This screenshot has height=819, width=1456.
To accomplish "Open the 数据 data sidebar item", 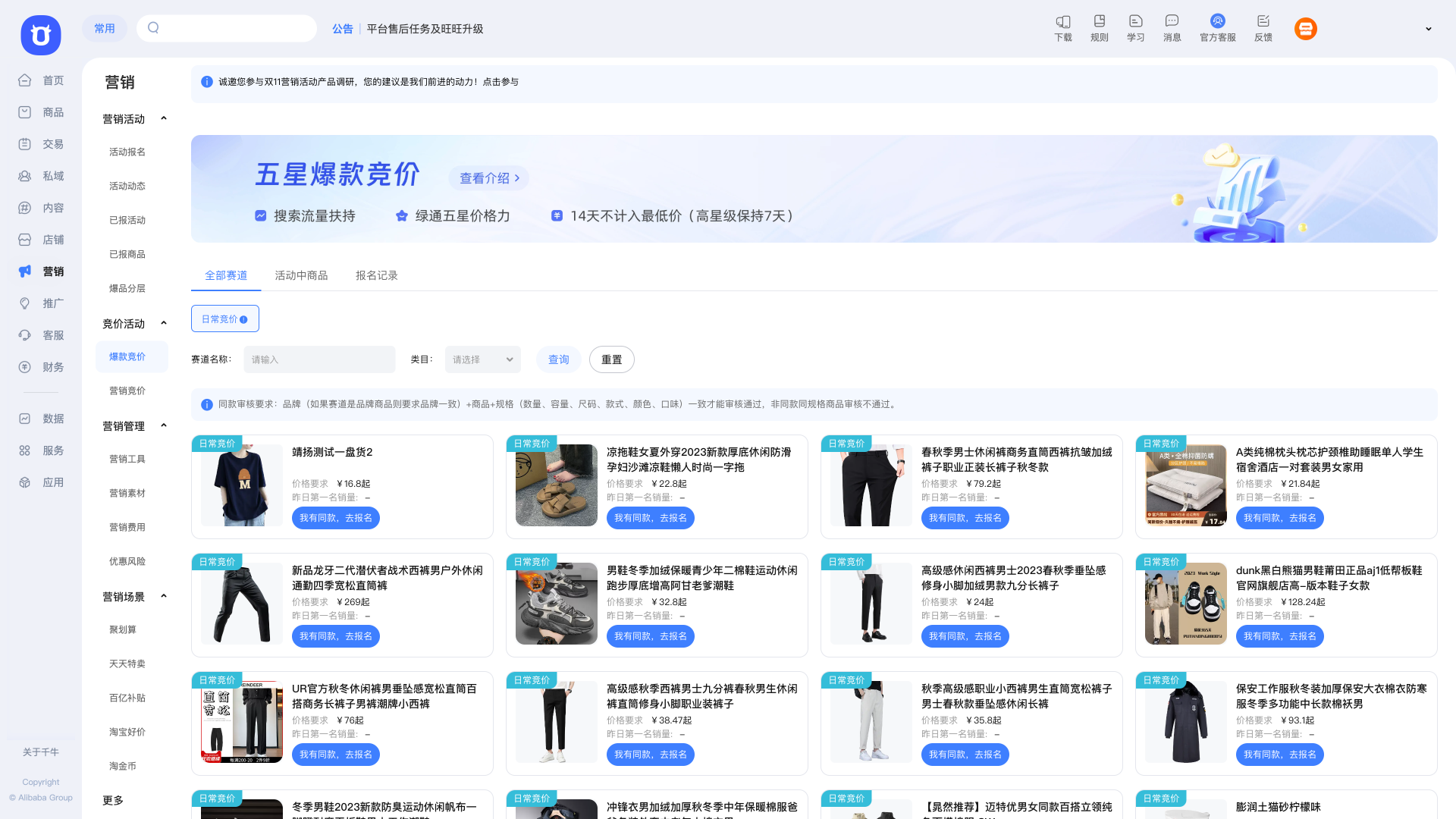I will [x=41, y=419].
